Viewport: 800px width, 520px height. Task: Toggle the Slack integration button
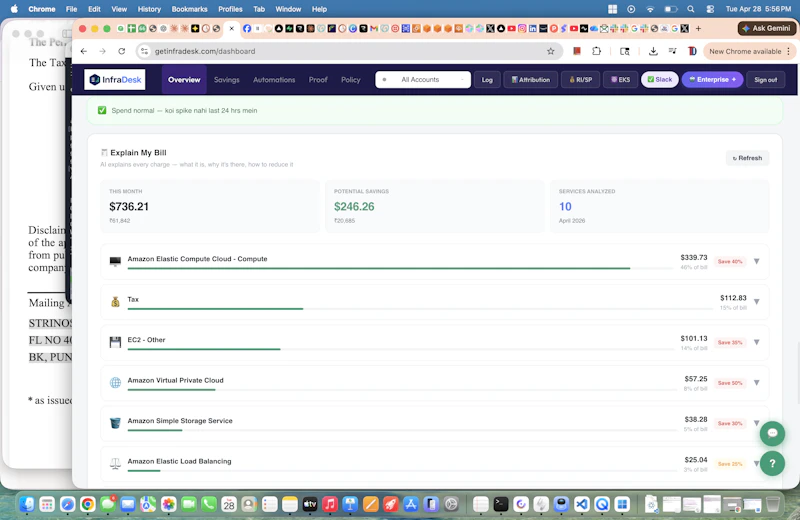click(x=660, y=80)
